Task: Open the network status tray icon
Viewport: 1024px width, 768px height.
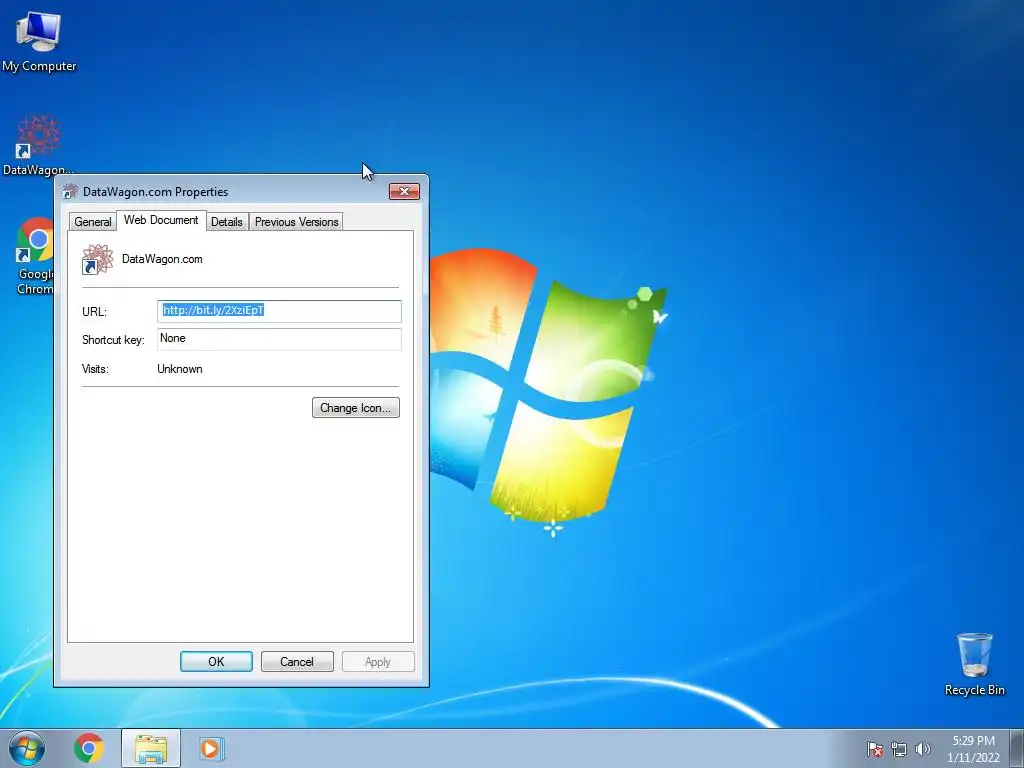Action: 899,749
